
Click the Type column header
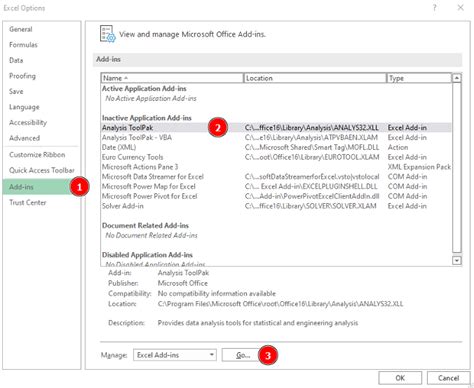coord(419,78)
